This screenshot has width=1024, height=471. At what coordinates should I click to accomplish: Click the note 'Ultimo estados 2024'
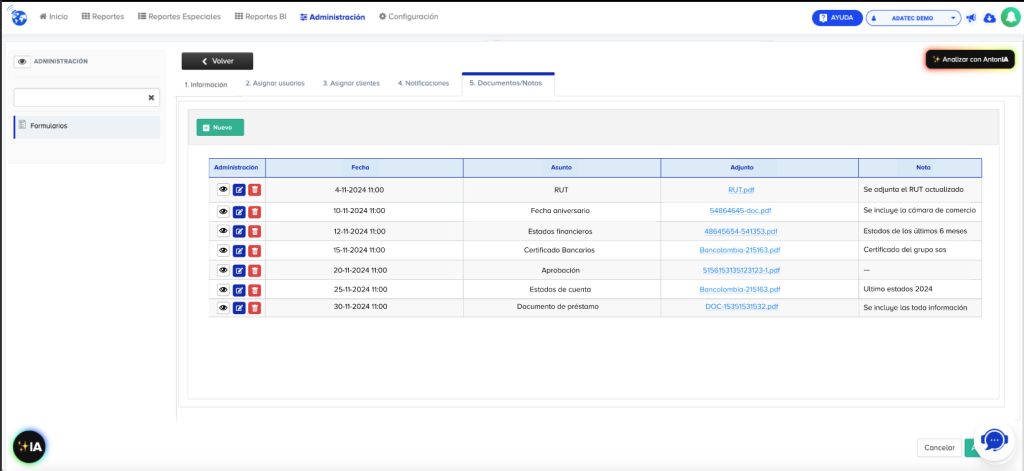(x=898, y=289)
